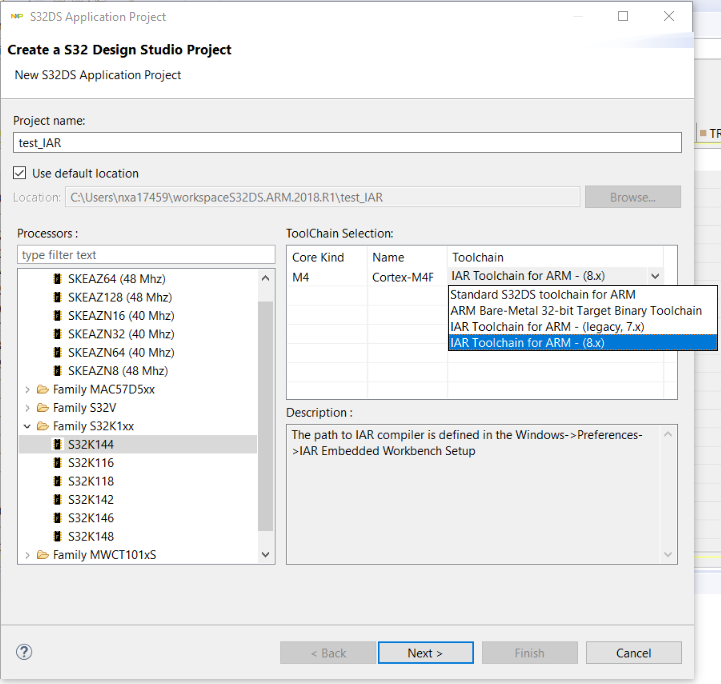Click the S32K148 chip icon
721x684 pixels.
point(58,537)
